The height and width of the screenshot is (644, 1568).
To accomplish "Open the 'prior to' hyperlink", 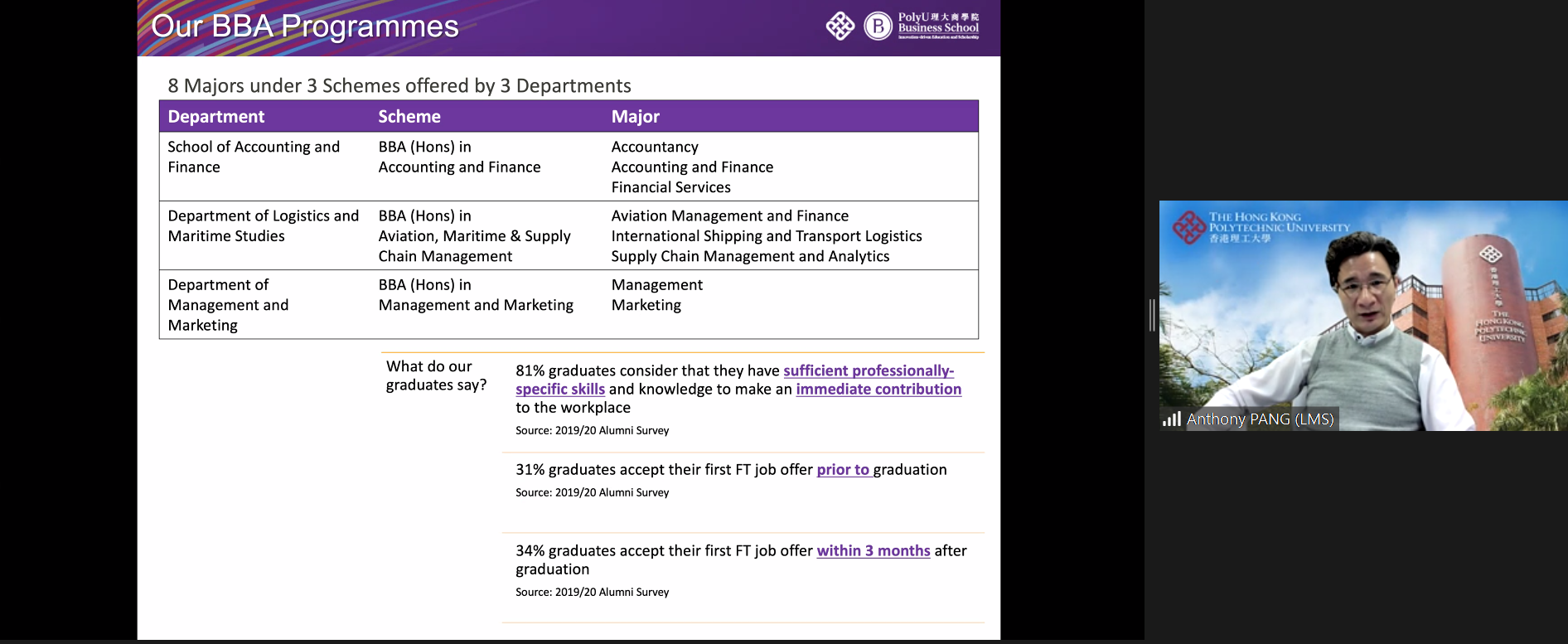I will (842, 469).
